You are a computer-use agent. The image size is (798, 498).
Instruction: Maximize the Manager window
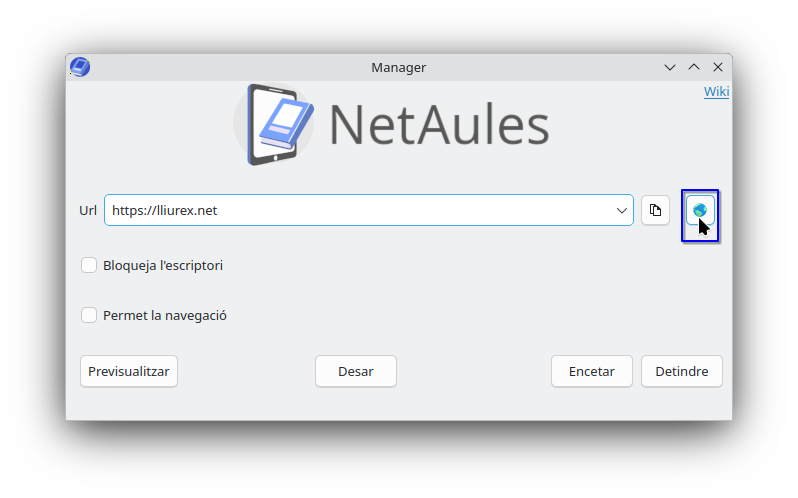(x=694, y=67)
